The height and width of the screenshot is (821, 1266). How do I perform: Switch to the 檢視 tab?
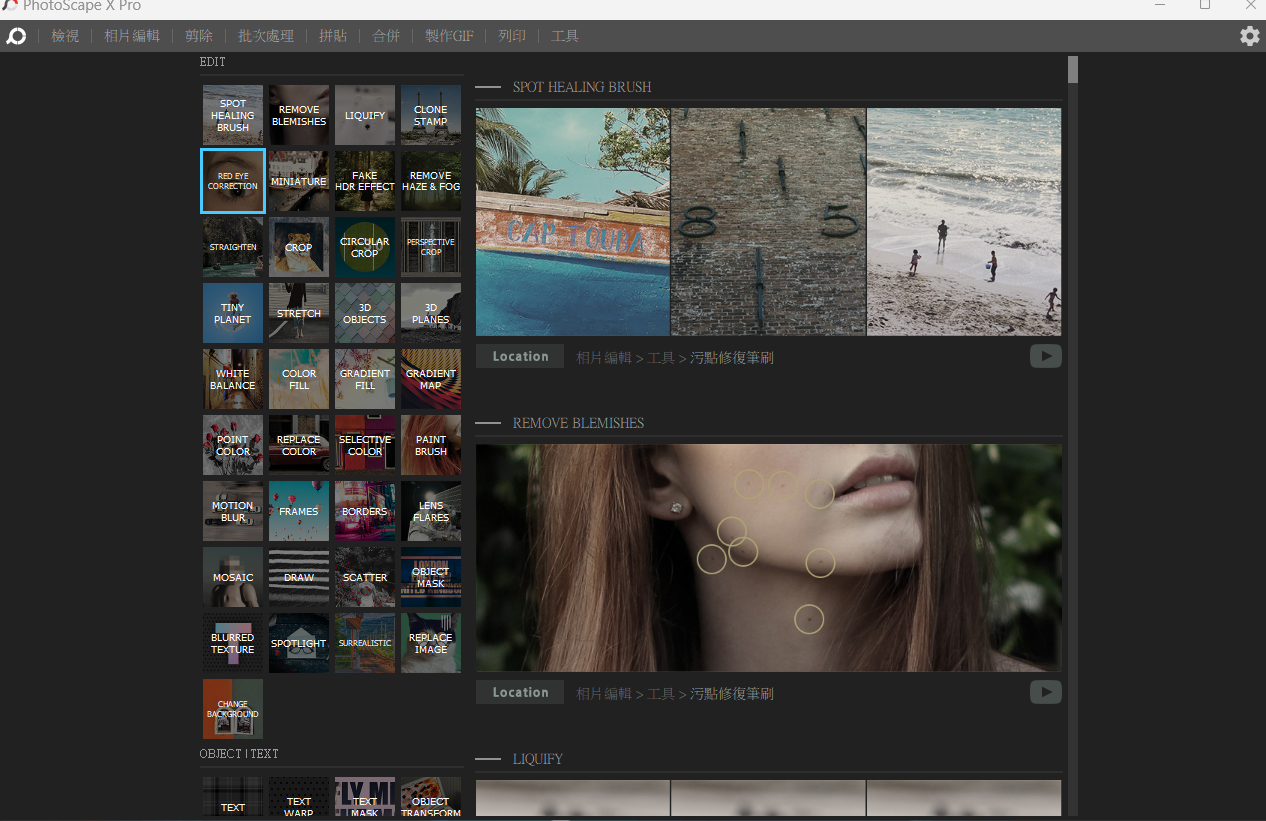[x=65, y=36]
